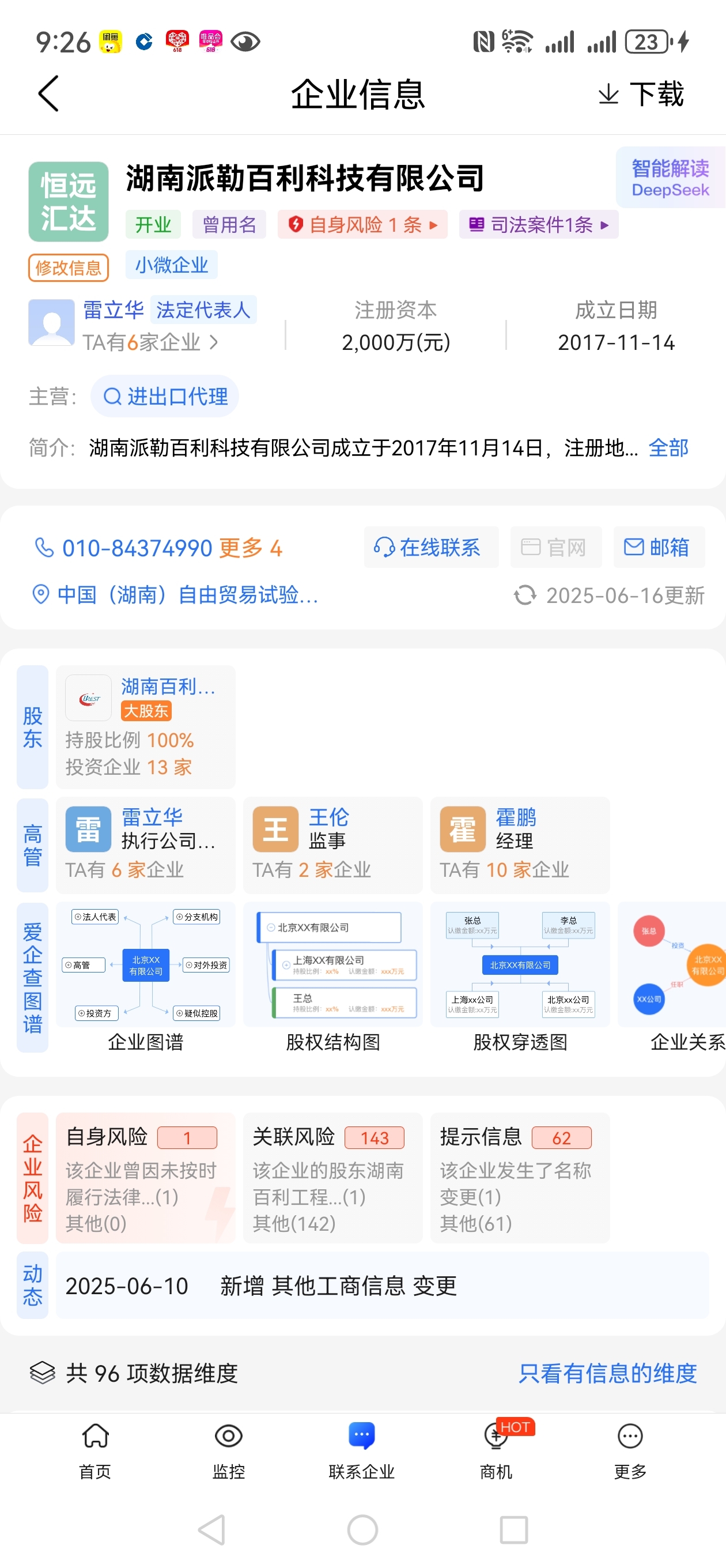This screenshot has width=726, height=1568.
Task: Tap the 邮箱 email button
Action: click(659, 547)
